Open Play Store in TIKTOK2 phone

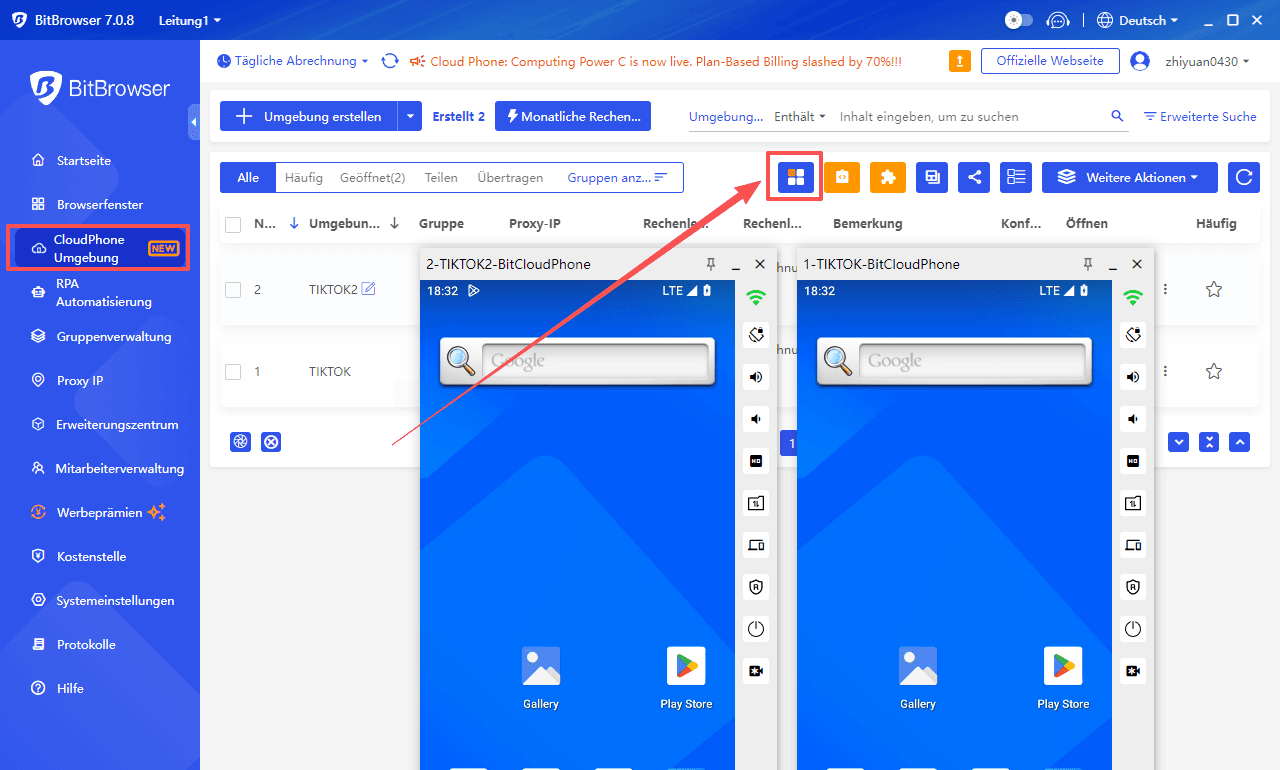[x=686, y=676]
